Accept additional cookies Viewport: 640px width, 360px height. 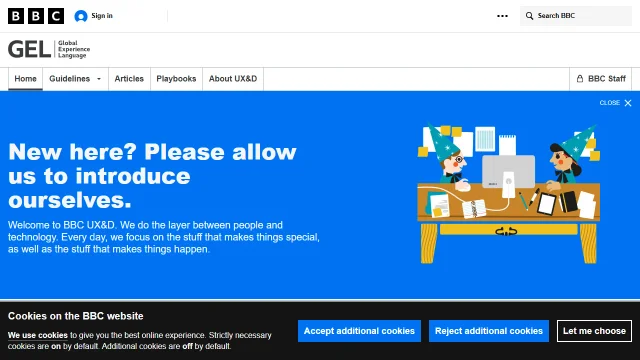click(x=359, y=331)
